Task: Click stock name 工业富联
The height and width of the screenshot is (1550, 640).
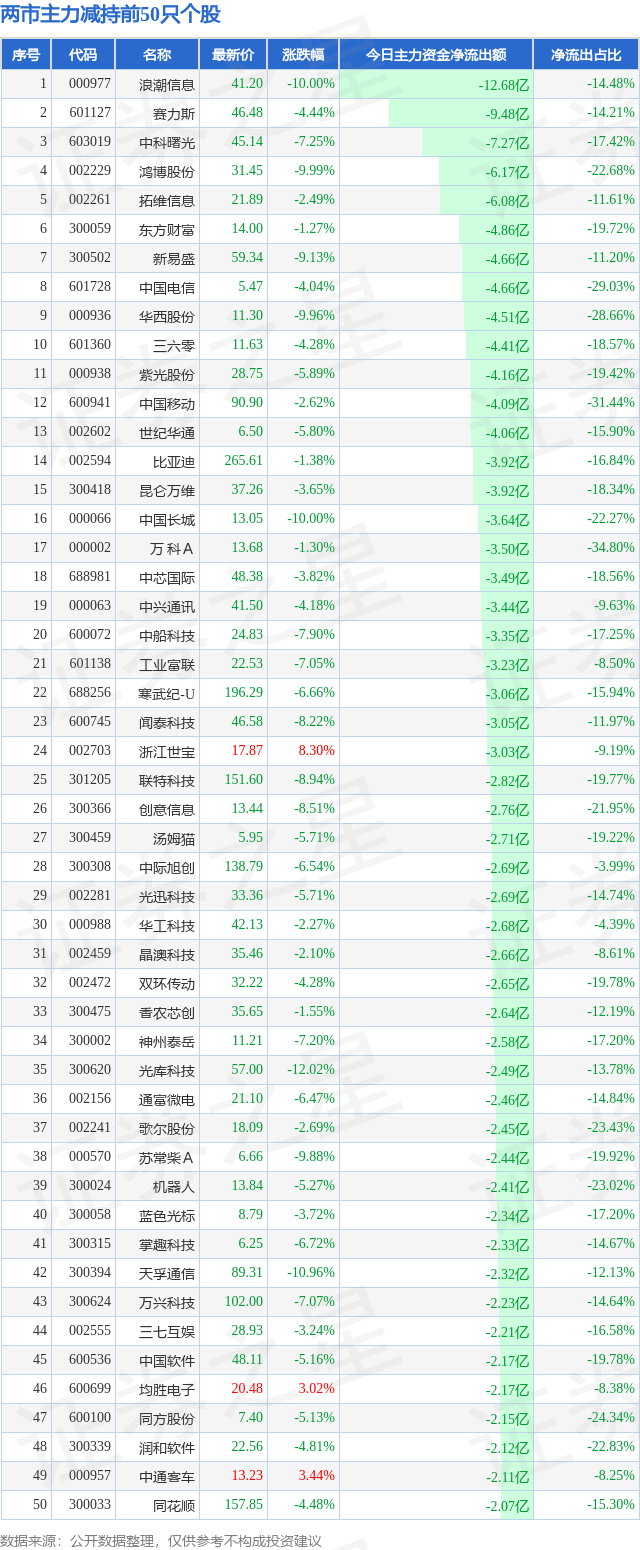Action: (x=167, y=664)
